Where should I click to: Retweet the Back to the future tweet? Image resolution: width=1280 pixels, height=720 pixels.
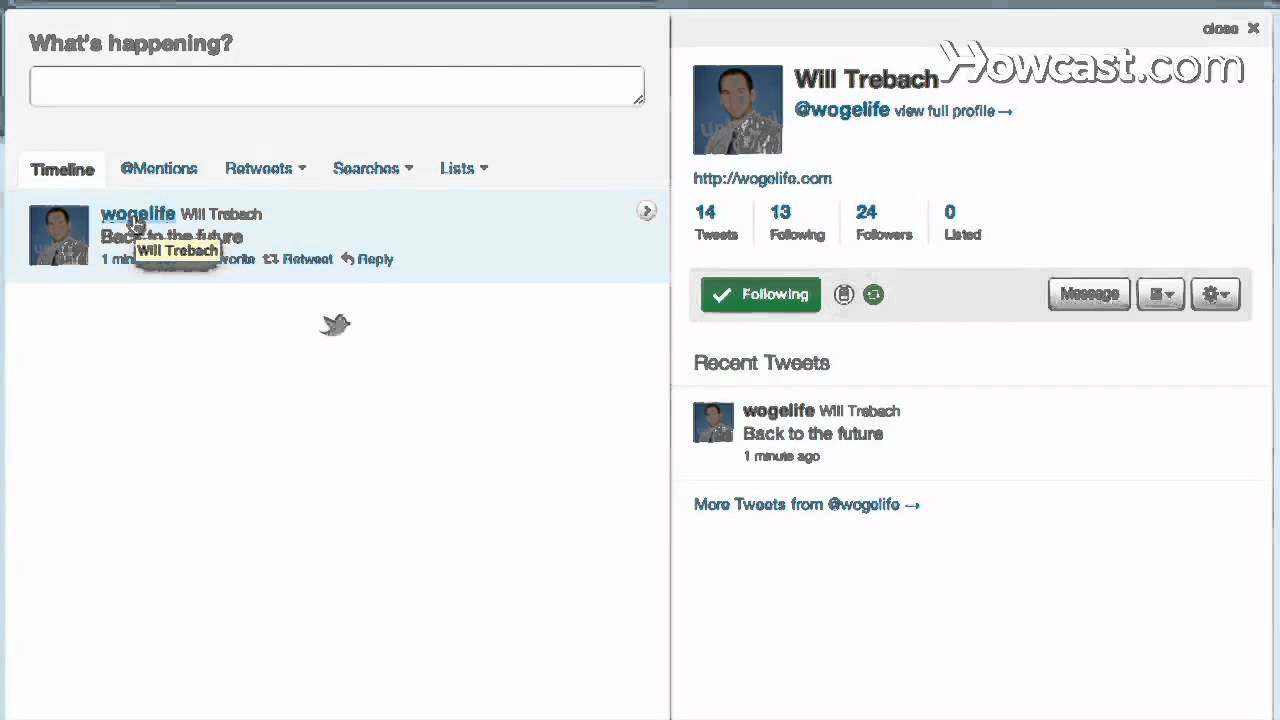(298, 259)
